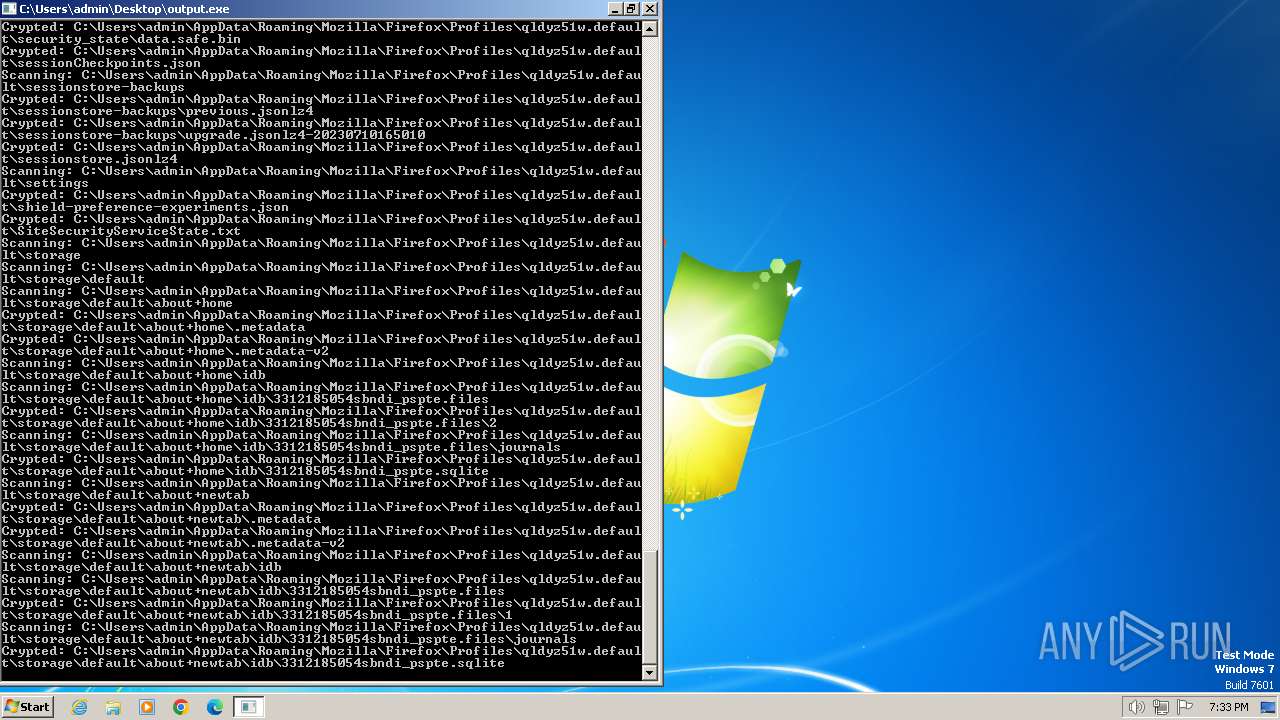Click the 'about+newtab\idb\3312185054sbndi_pspte.files\journals' line
This screenshot has width=1280, height=720.
click(289, 639)
